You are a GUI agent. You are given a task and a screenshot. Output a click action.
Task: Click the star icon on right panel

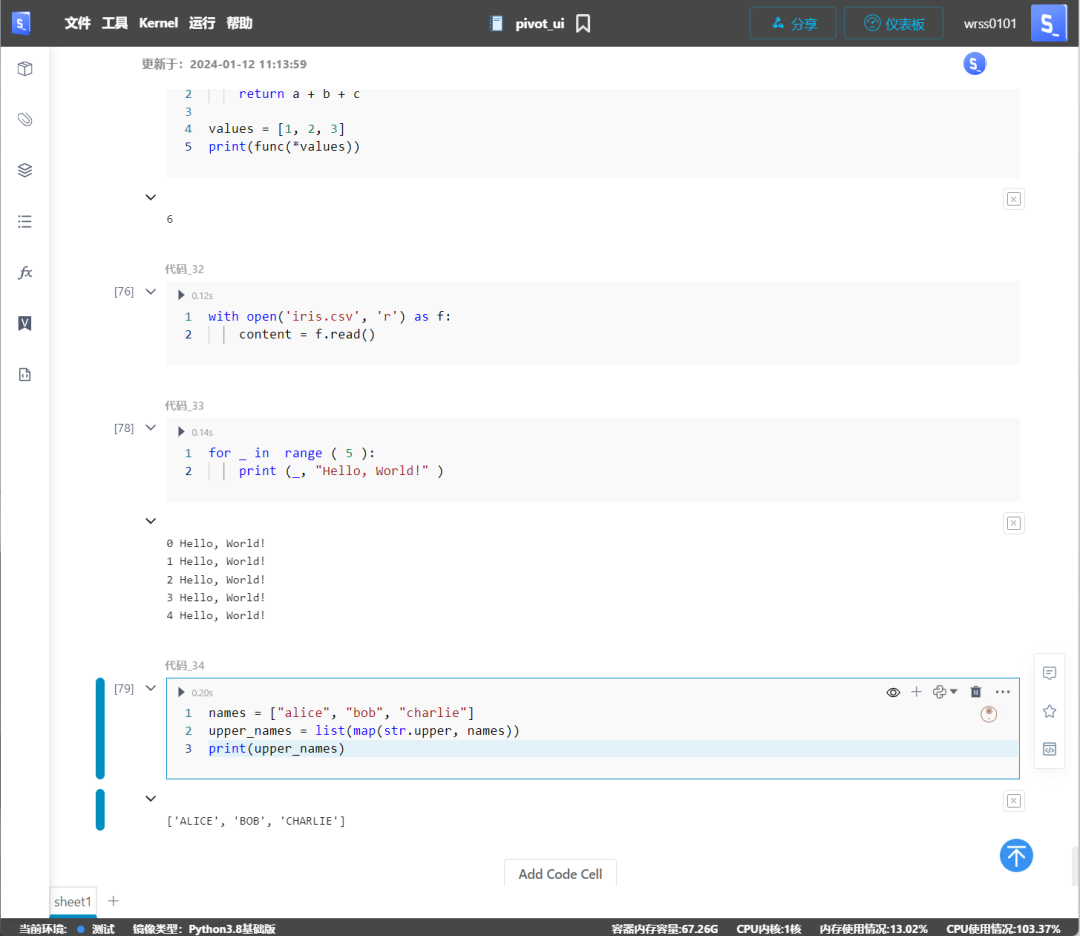[x=1049, y=711]
